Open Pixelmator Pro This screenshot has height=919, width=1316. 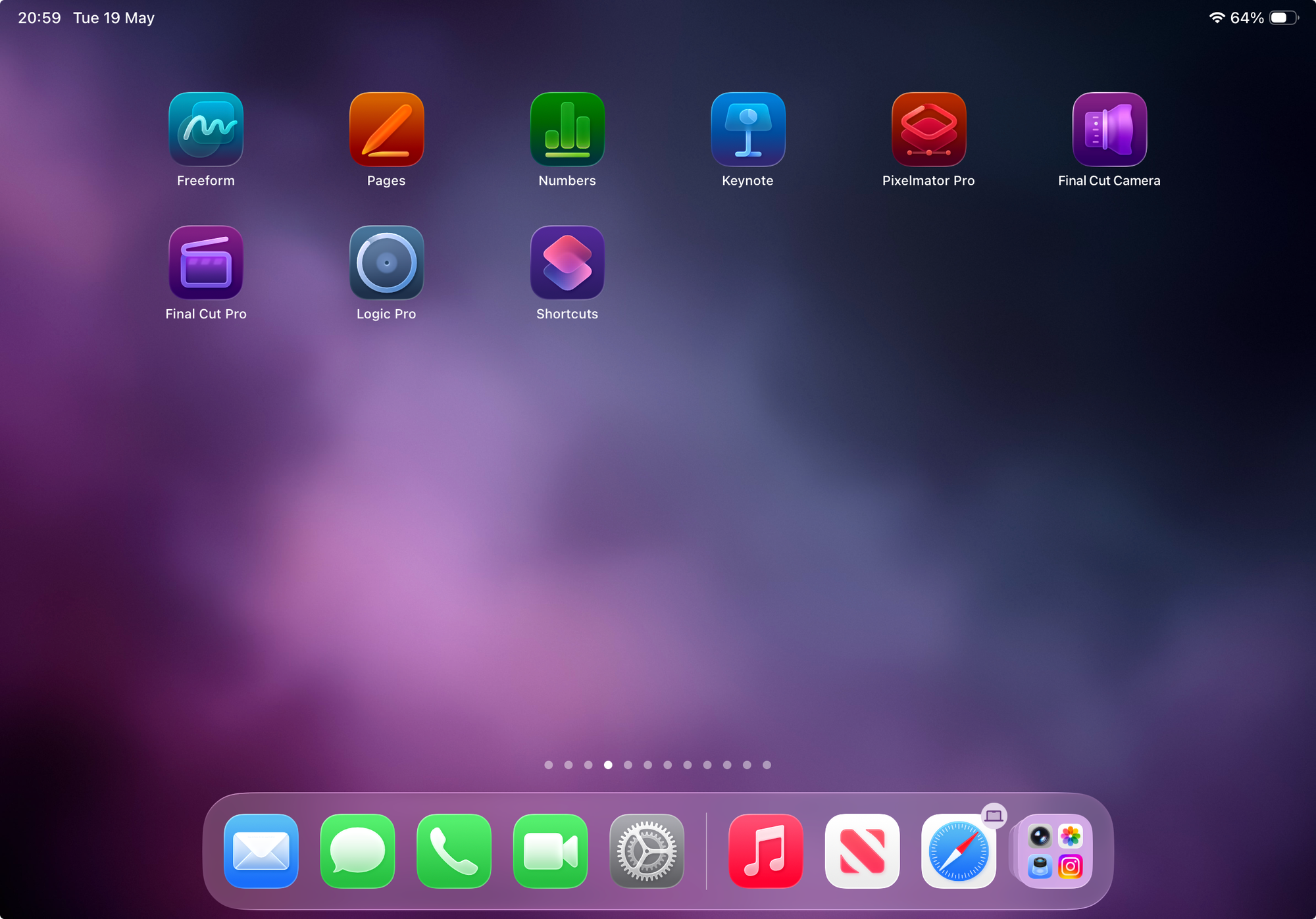(928, 129)
